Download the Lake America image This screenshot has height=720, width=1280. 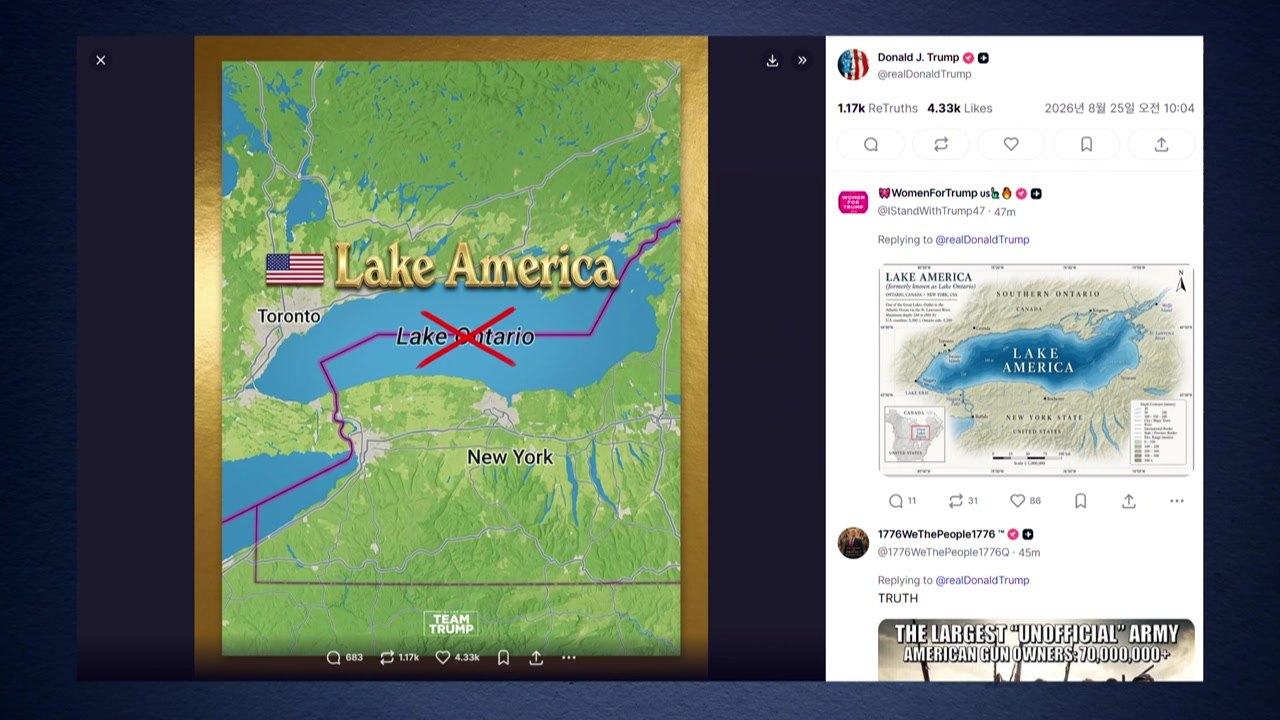pos(773,60)
